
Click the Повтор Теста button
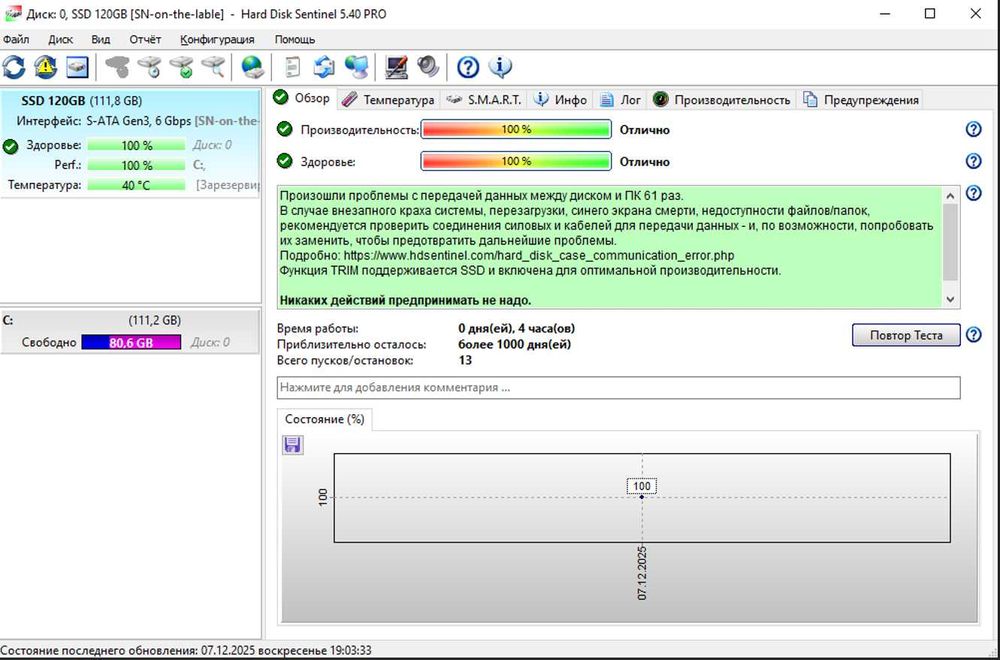[x=906, y=335]
